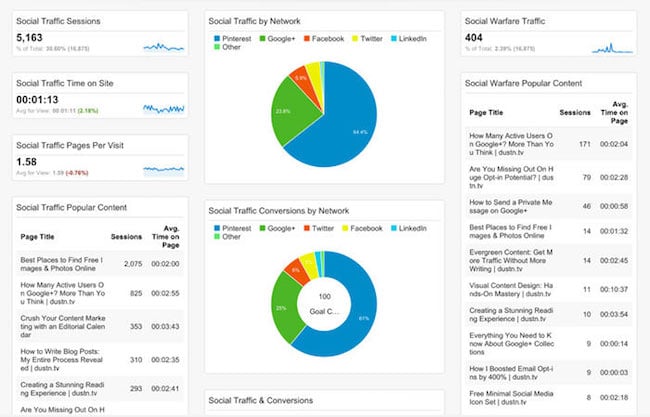This screenshot has width=650, height=417.
Task: Click the Twitter yellow legend swatch in Social Traffic by Network
Action: tap(355, 39)
